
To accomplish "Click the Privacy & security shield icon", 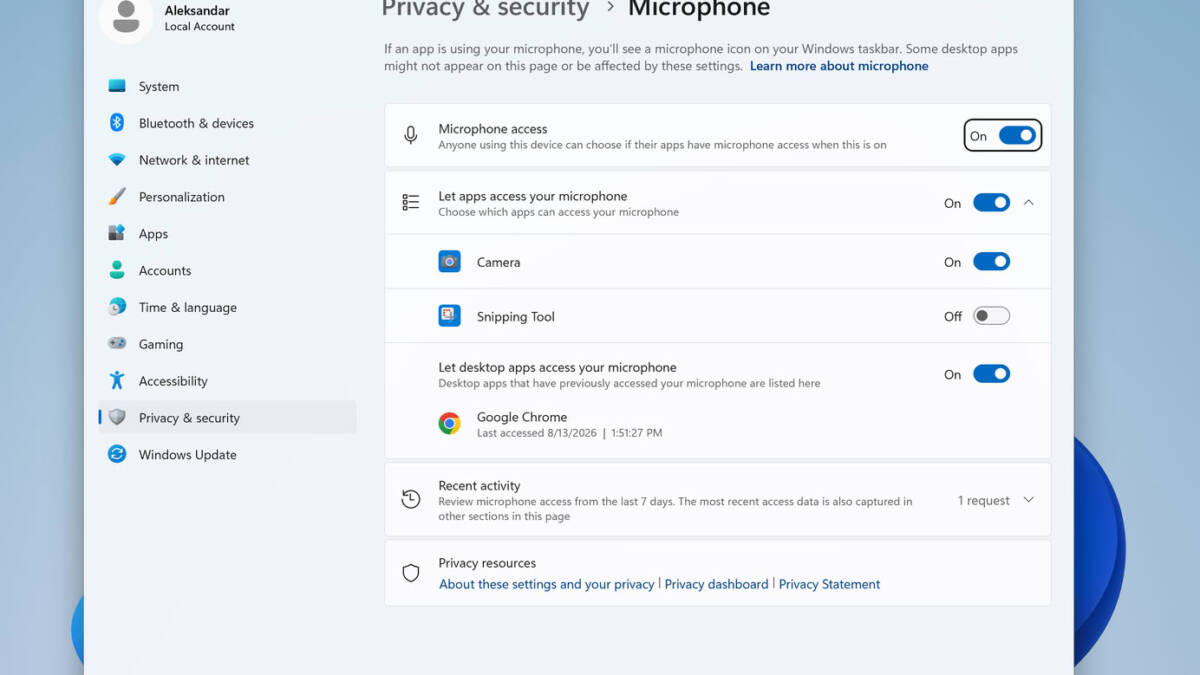I will (x=117, y=418).
